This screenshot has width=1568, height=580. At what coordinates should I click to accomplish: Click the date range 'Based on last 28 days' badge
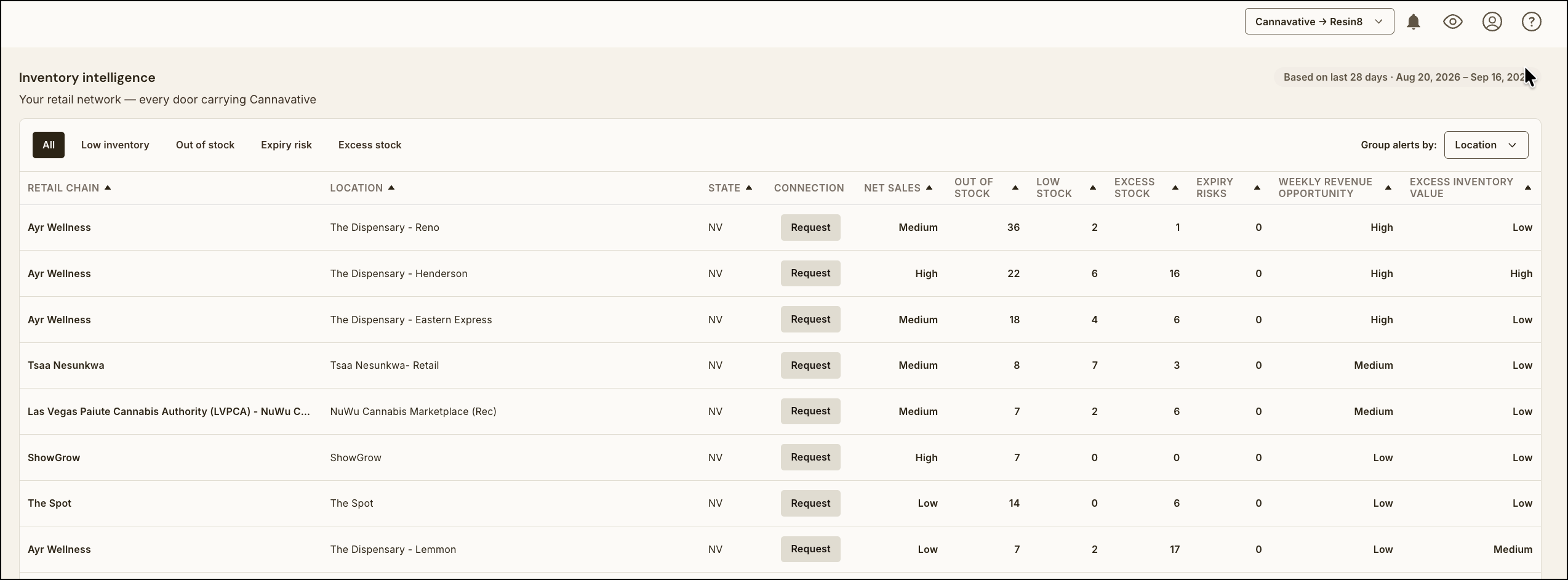(1404, 77)
